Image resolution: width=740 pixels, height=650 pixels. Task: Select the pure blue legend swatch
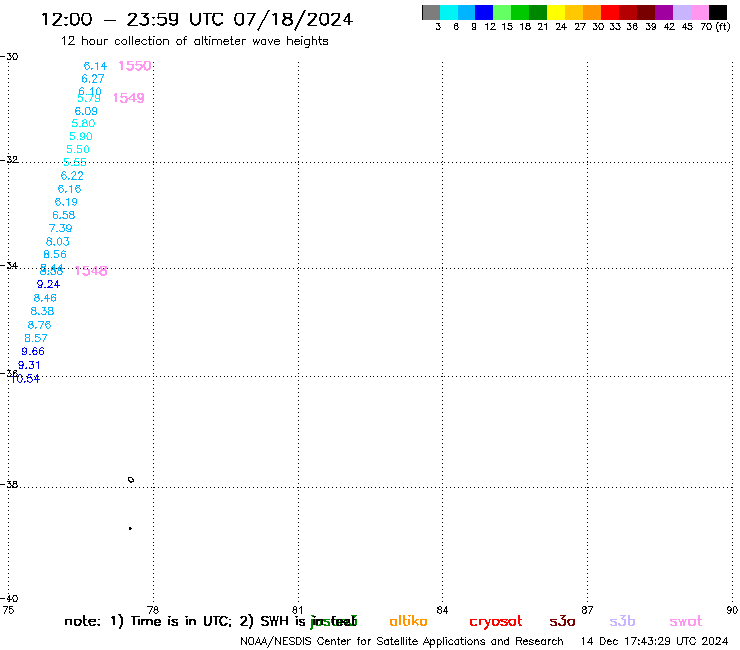[484, 12]
